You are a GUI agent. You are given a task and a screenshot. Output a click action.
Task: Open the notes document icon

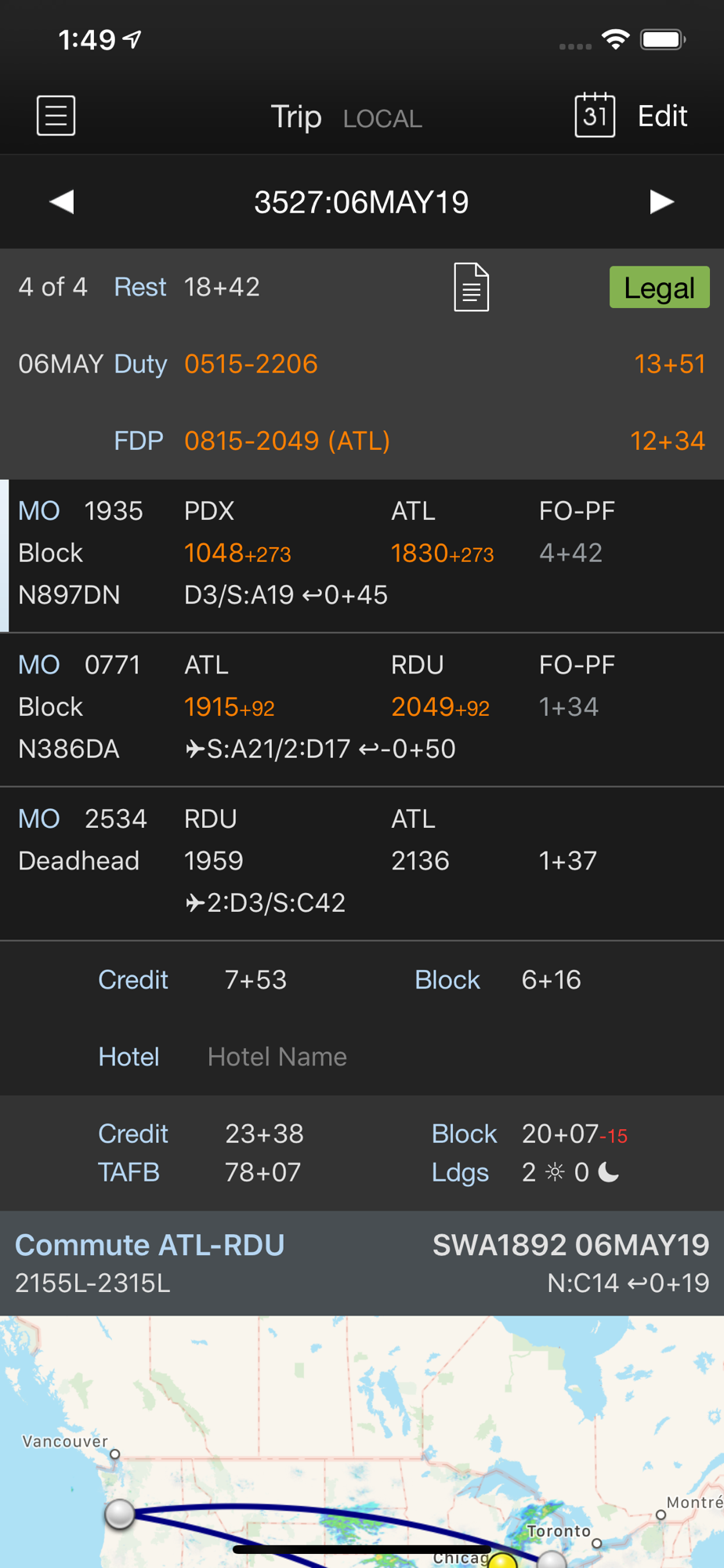(472, 287)
